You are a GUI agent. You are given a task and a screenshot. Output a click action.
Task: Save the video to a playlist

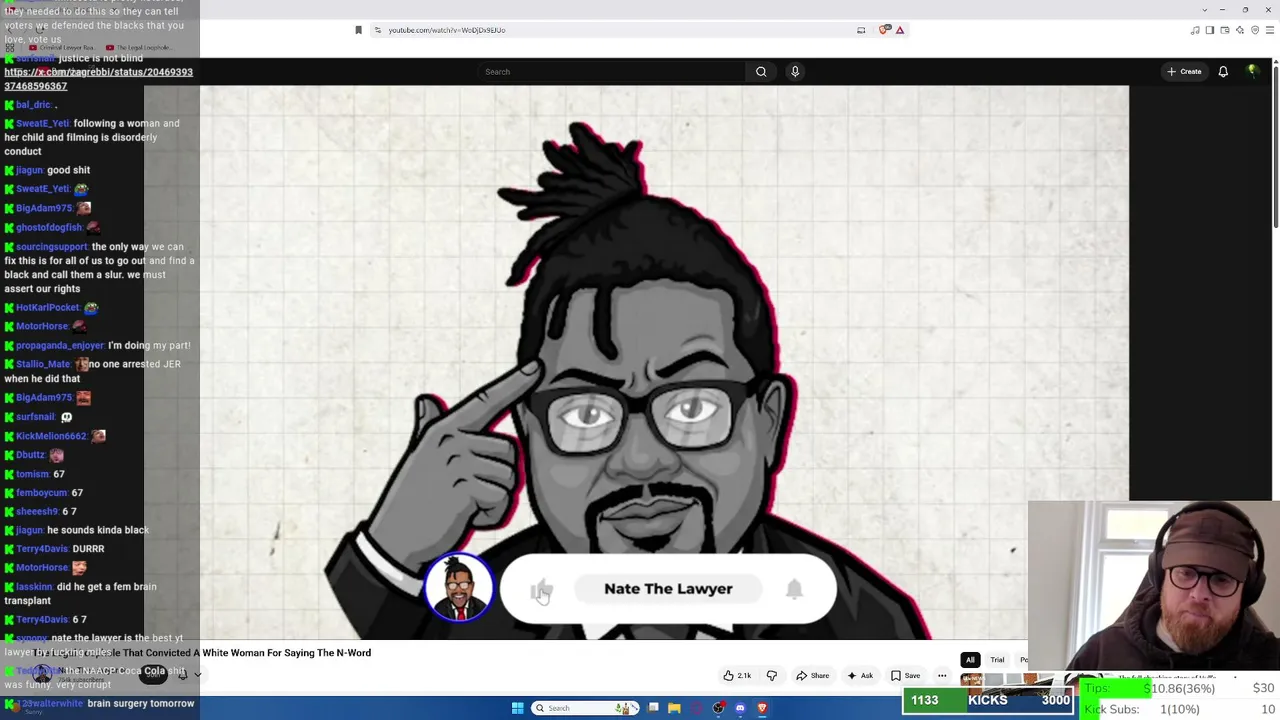(x=905, y=676)
